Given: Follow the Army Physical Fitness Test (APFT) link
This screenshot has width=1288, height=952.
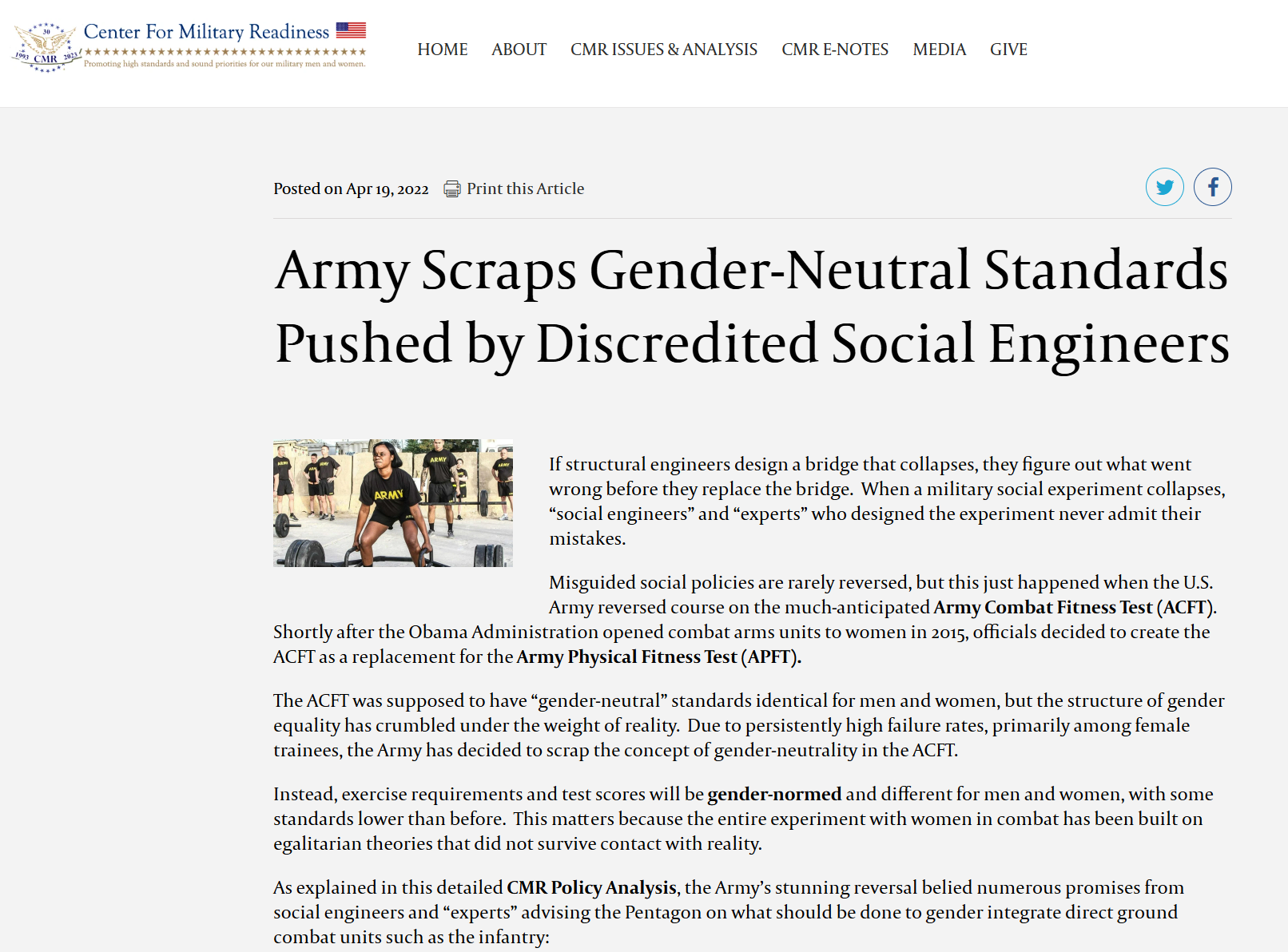Looking at the screenshot, I should point(658,657).
